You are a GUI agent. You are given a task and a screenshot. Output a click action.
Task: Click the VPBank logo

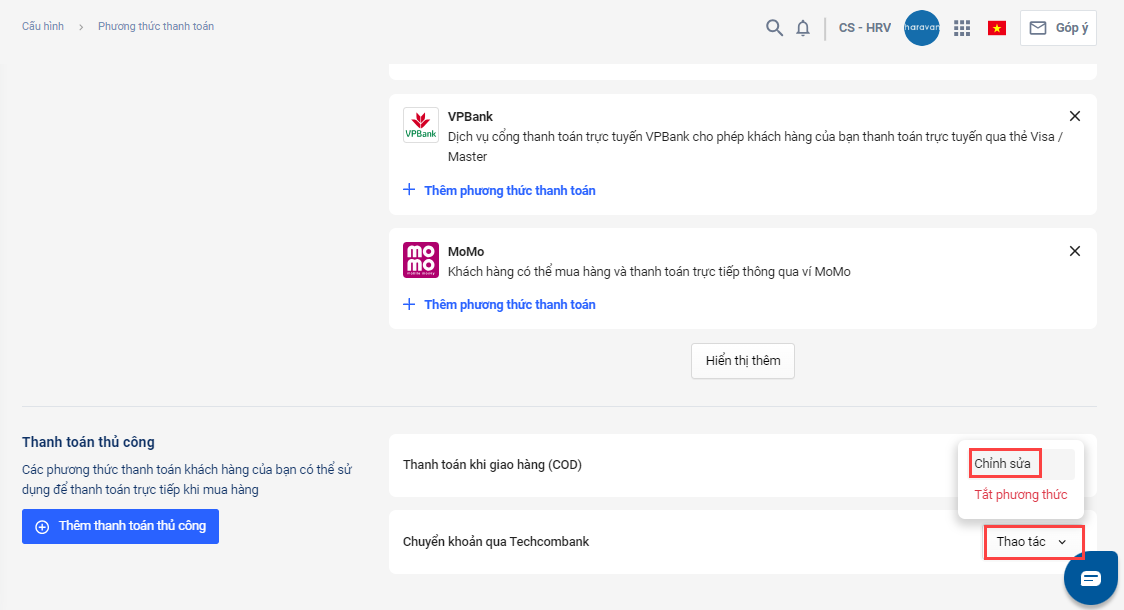pyautogui.click(x=420, y=125)
